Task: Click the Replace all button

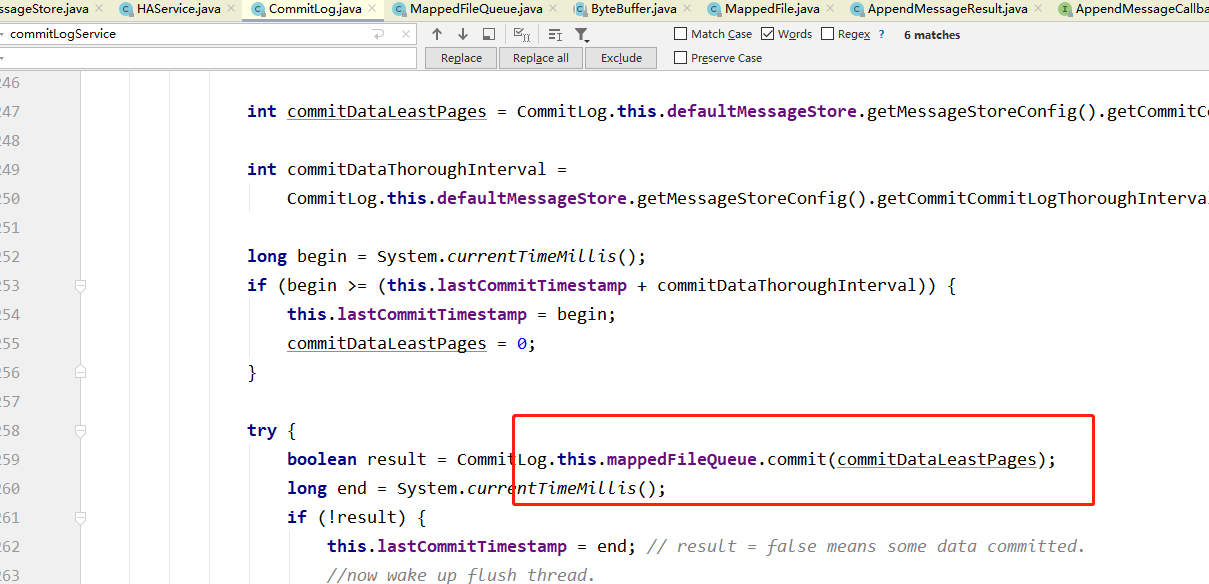Action: [541, 58]
